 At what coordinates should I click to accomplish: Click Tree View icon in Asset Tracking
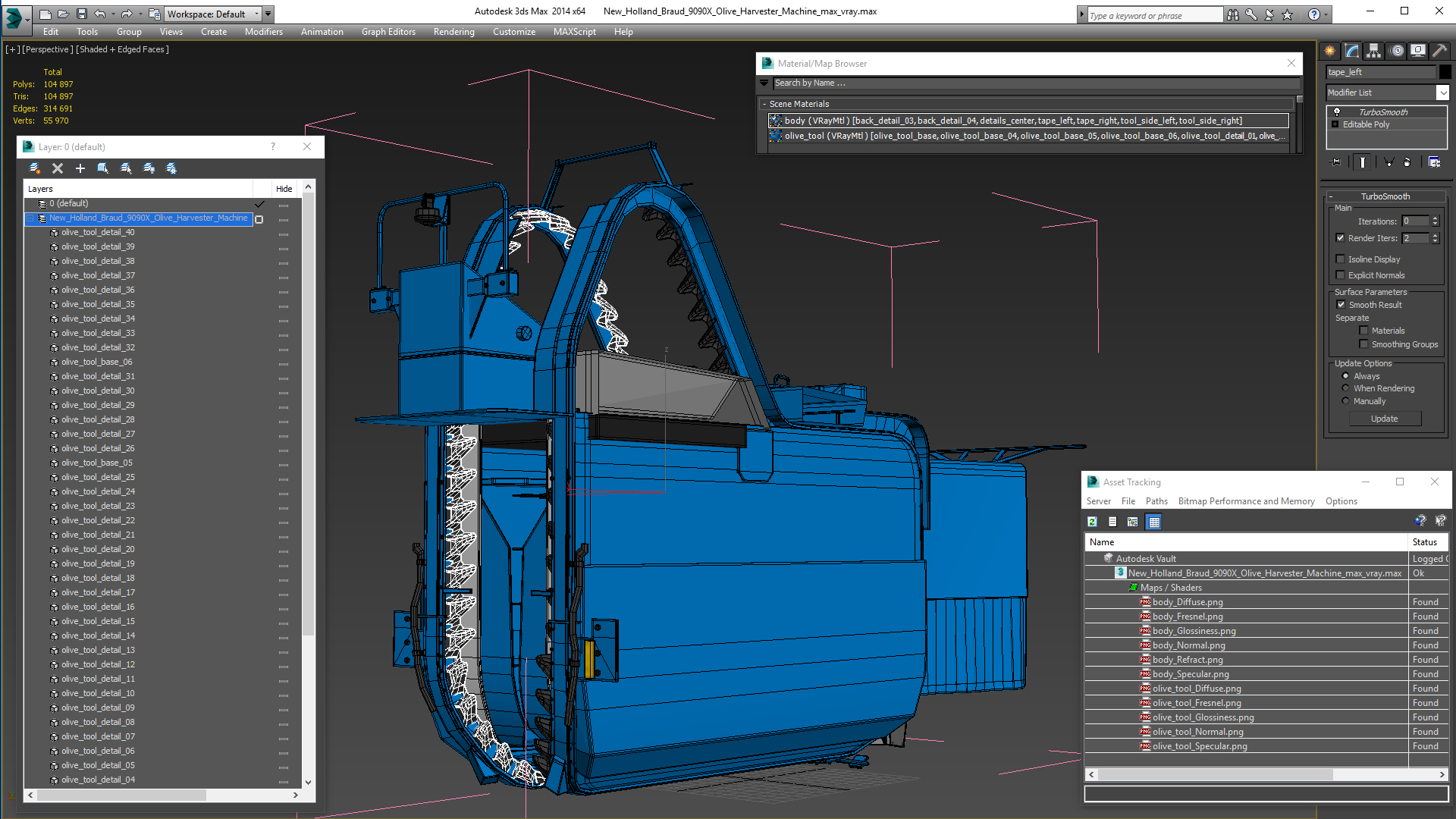click(x=1133, y=522)
